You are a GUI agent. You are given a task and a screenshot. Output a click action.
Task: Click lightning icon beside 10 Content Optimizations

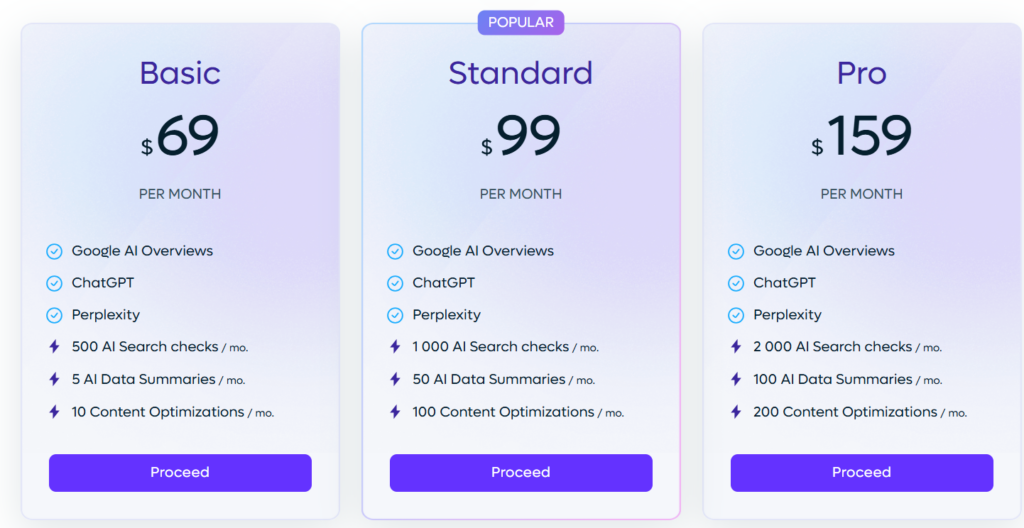tap(54, 411)
